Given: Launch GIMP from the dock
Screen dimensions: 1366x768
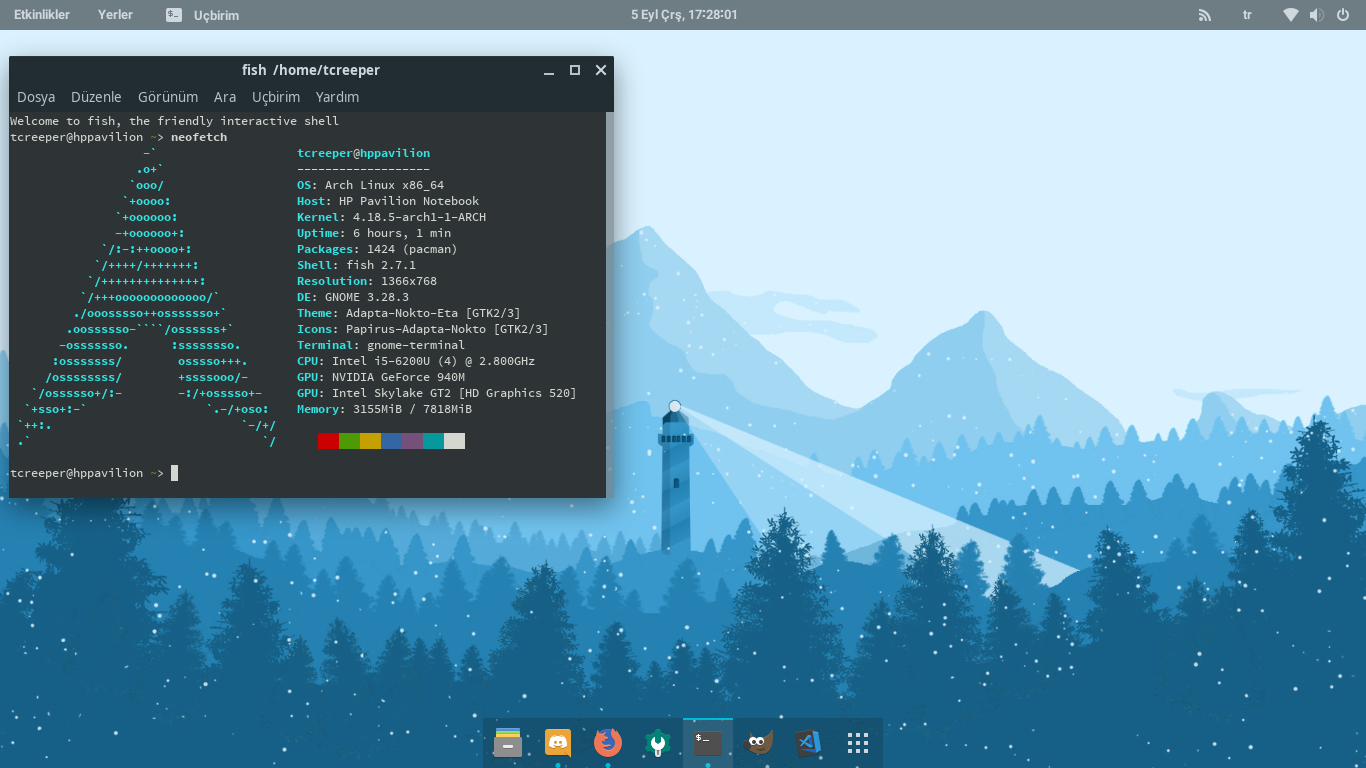Looking at the screenshot, I should click(x=759, y=743).
